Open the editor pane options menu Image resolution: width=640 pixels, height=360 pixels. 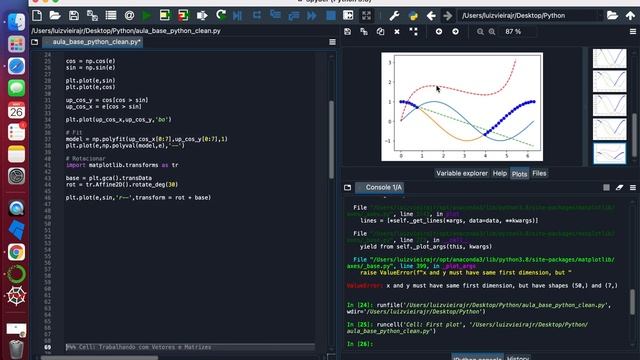(332, 42)
